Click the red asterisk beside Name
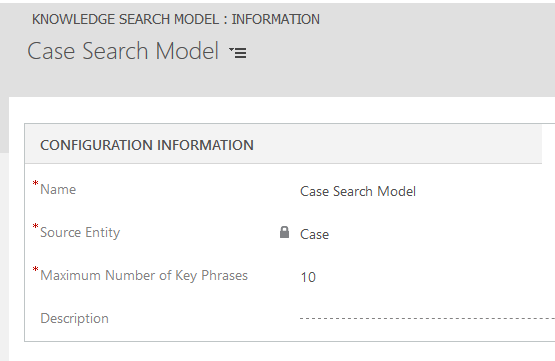 35,184
